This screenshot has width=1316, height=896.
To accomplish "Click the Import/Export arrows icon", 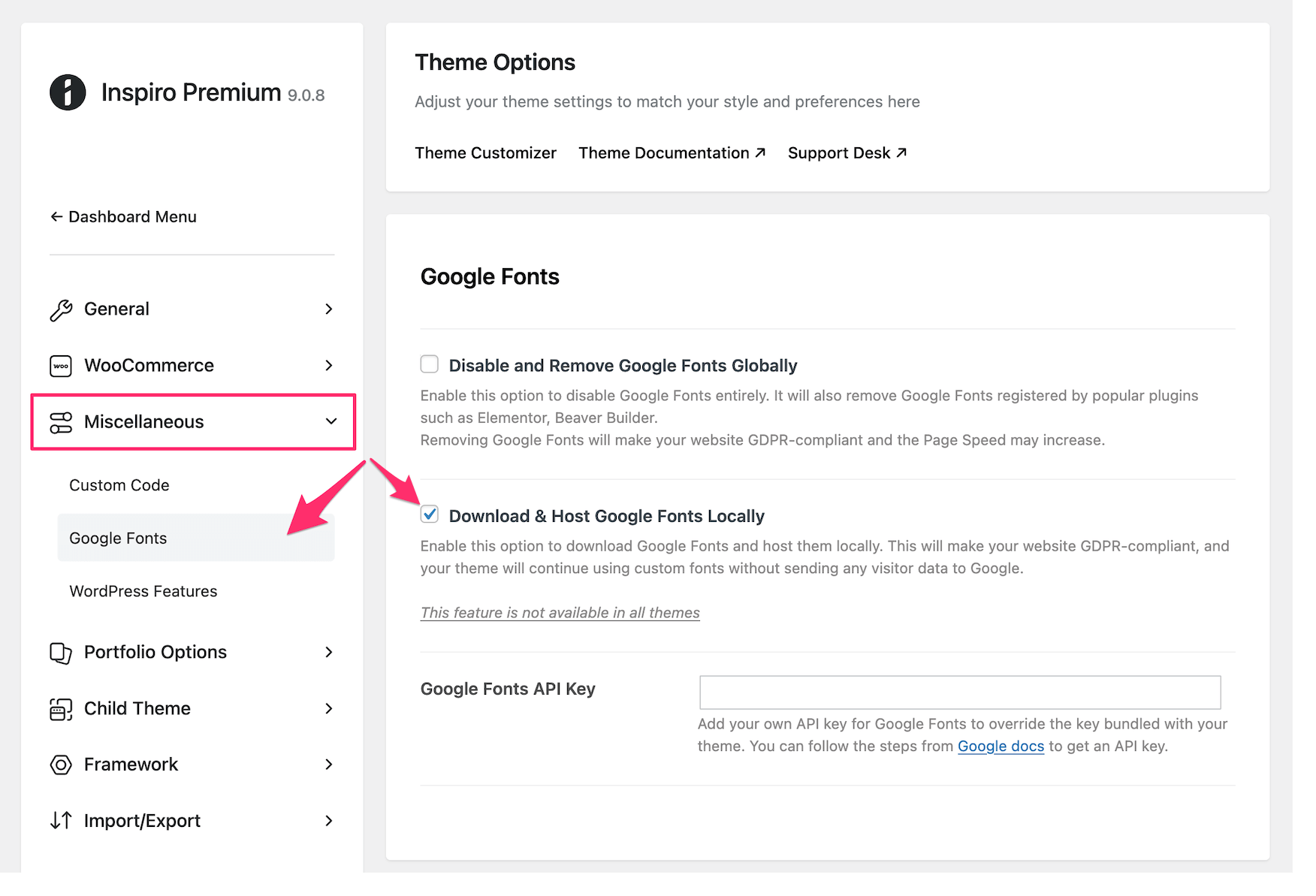I will [x=61, y=820].
